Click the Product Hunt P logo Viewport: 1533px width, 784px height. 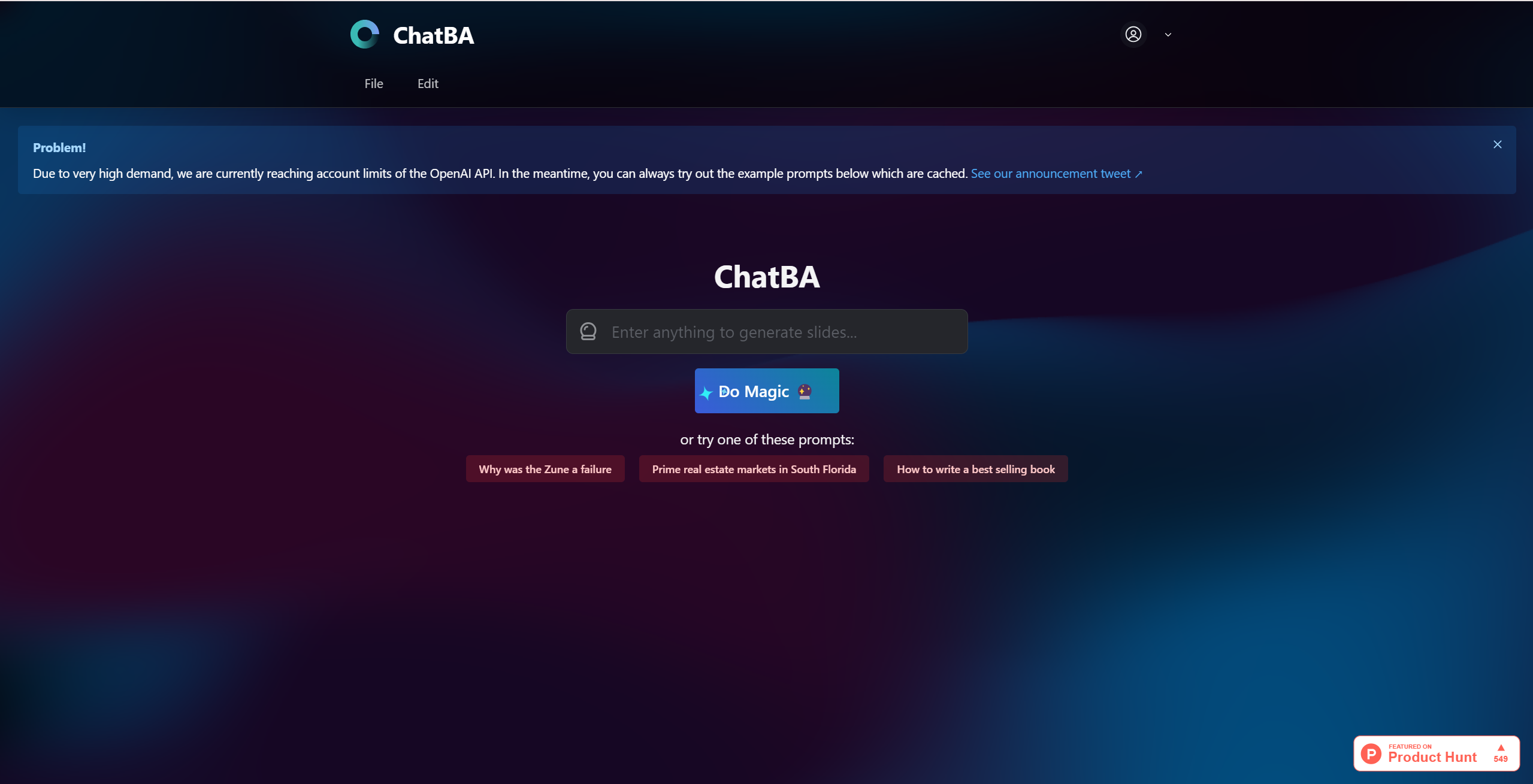tap(1371, 753)
